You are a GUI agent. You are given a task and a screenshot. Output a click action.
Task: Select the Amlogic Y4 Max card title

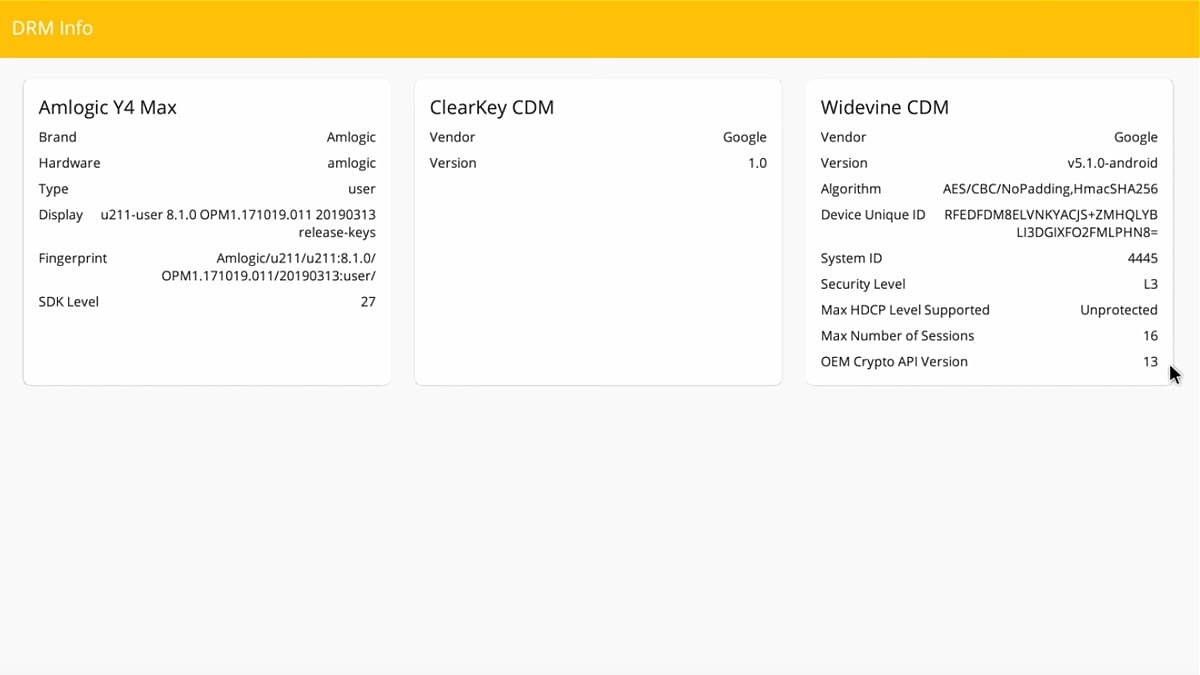click(108, 107)
